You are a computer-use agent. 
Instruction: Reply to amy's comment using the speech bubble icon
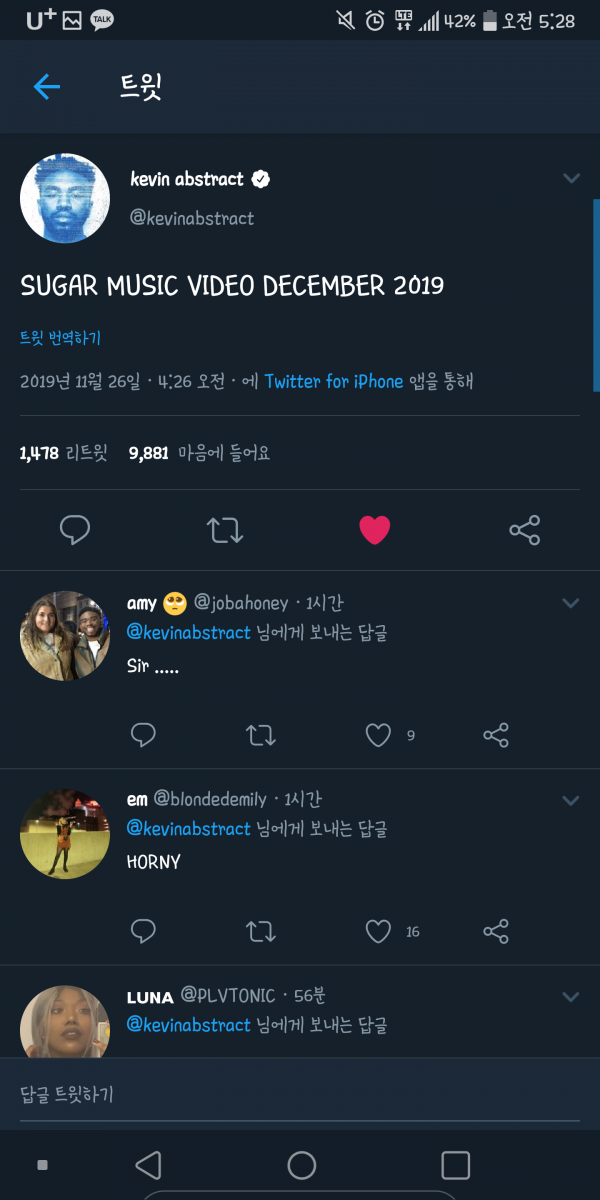tap(143, 735)
